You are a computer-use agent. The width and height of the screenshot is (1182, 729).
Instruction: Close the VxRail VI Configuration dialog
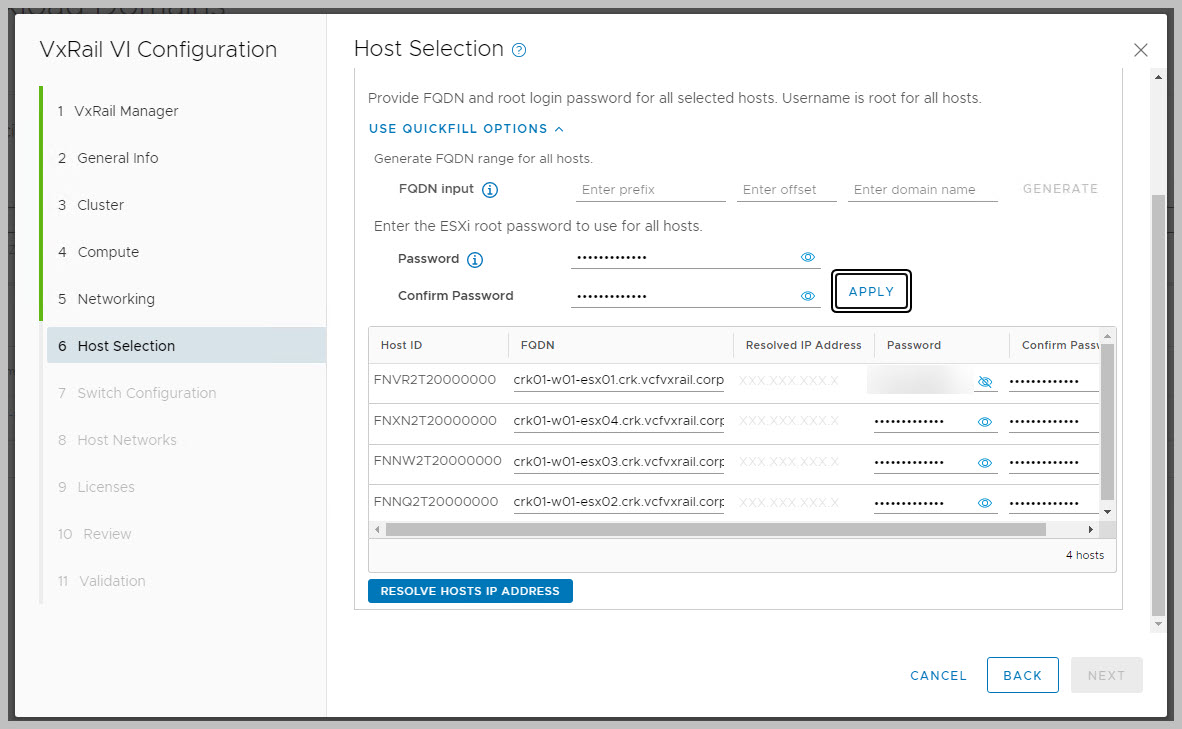1140,50
